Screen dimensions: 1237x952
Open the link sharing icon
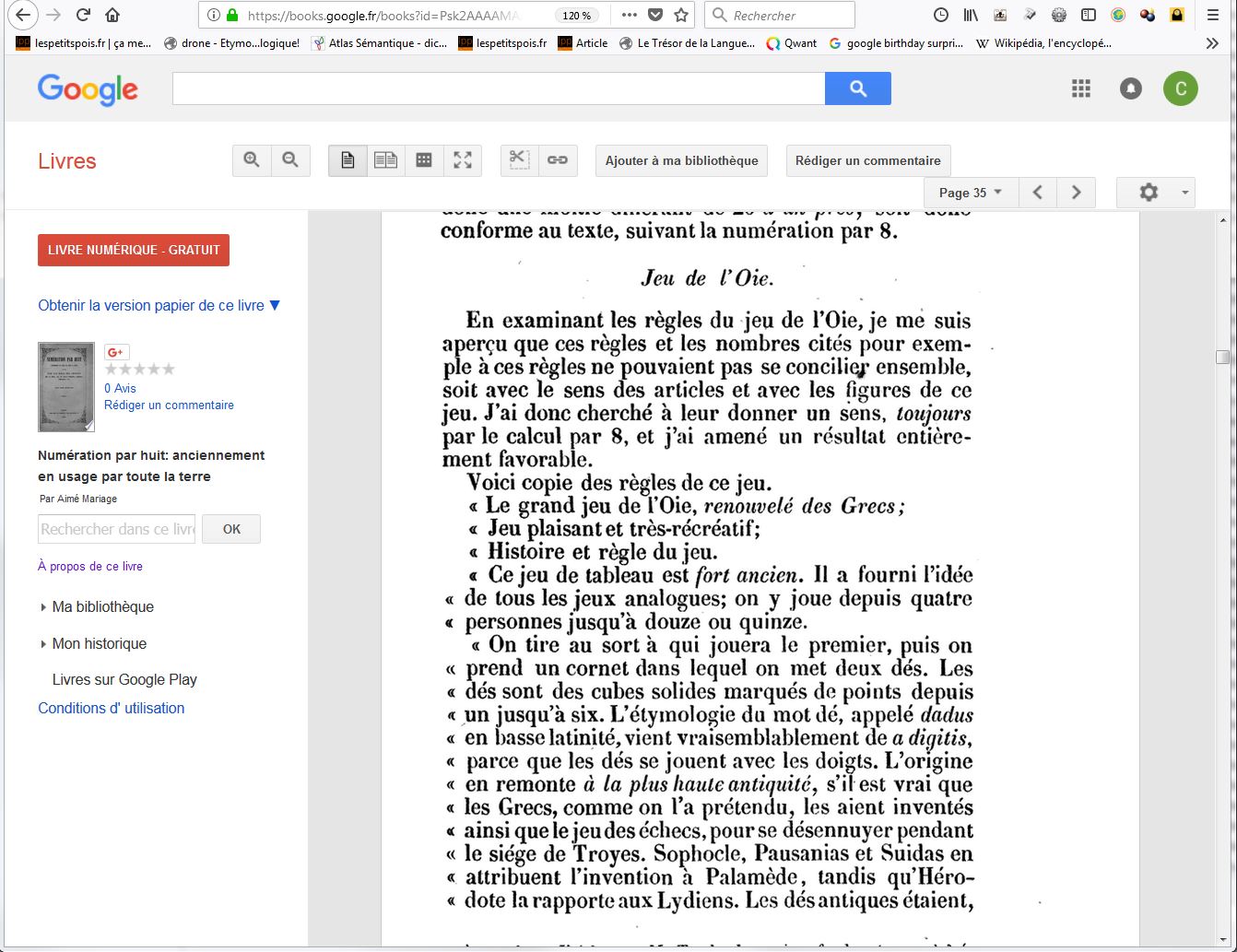(x=558, y=160)
